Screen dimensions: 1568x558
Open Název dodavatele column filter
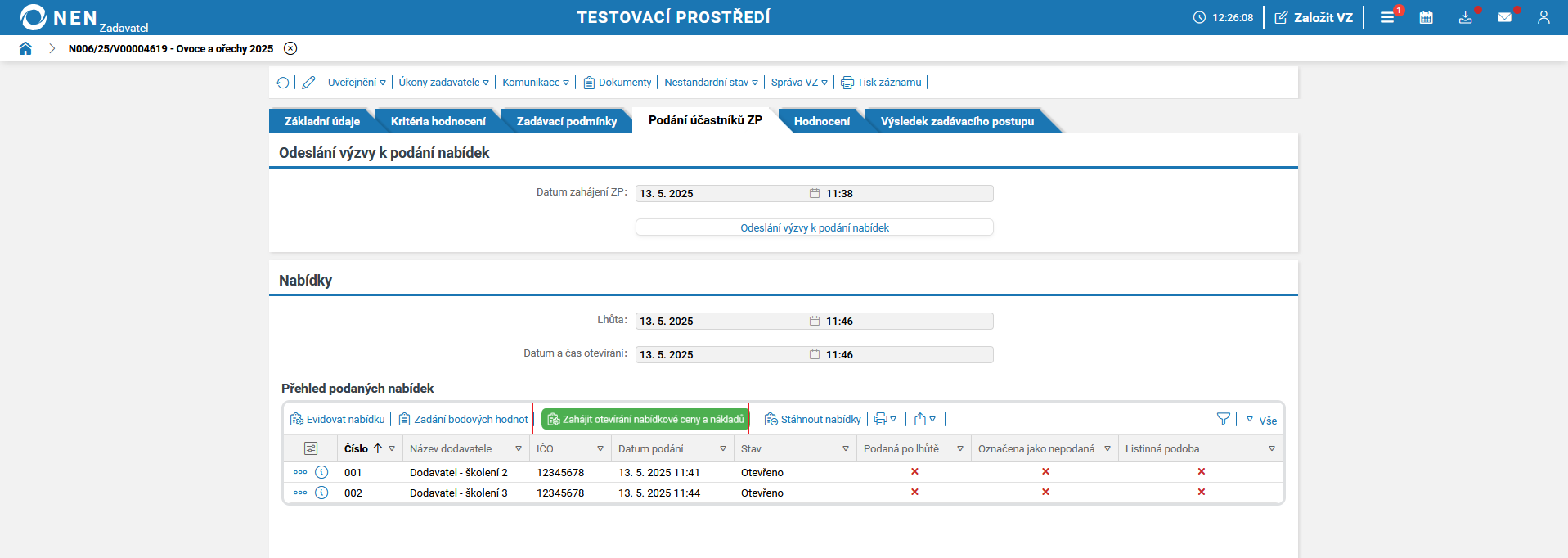coord(519,448)
